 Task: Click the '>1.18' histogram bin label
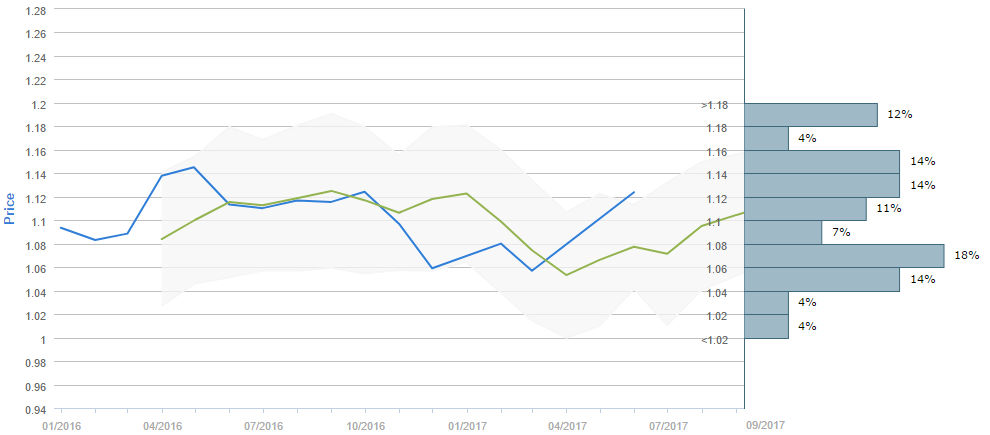[715, 105]
